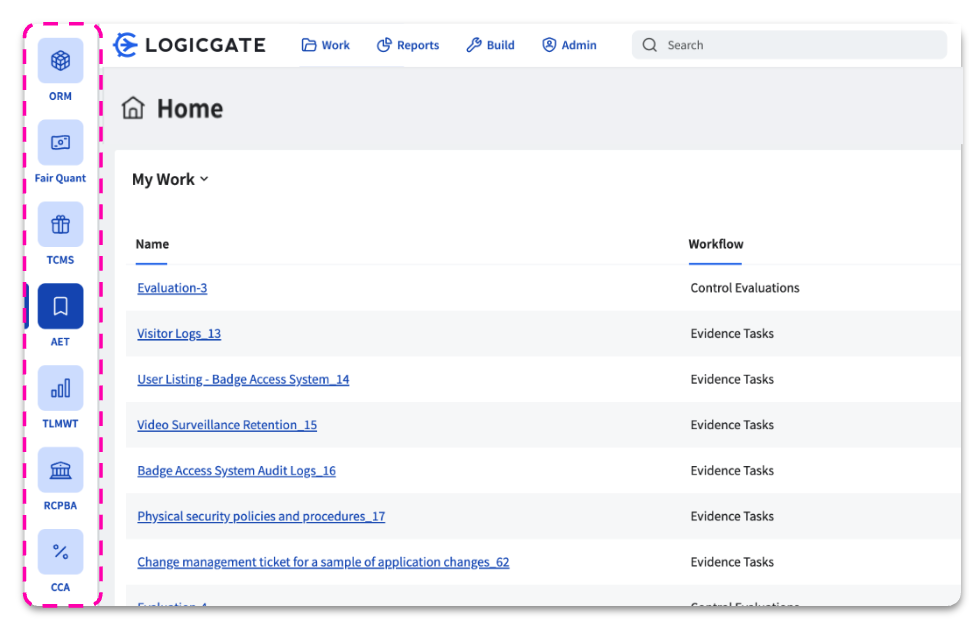Click the Home house icon
969x622 pixels.
[x=133, y=108]
